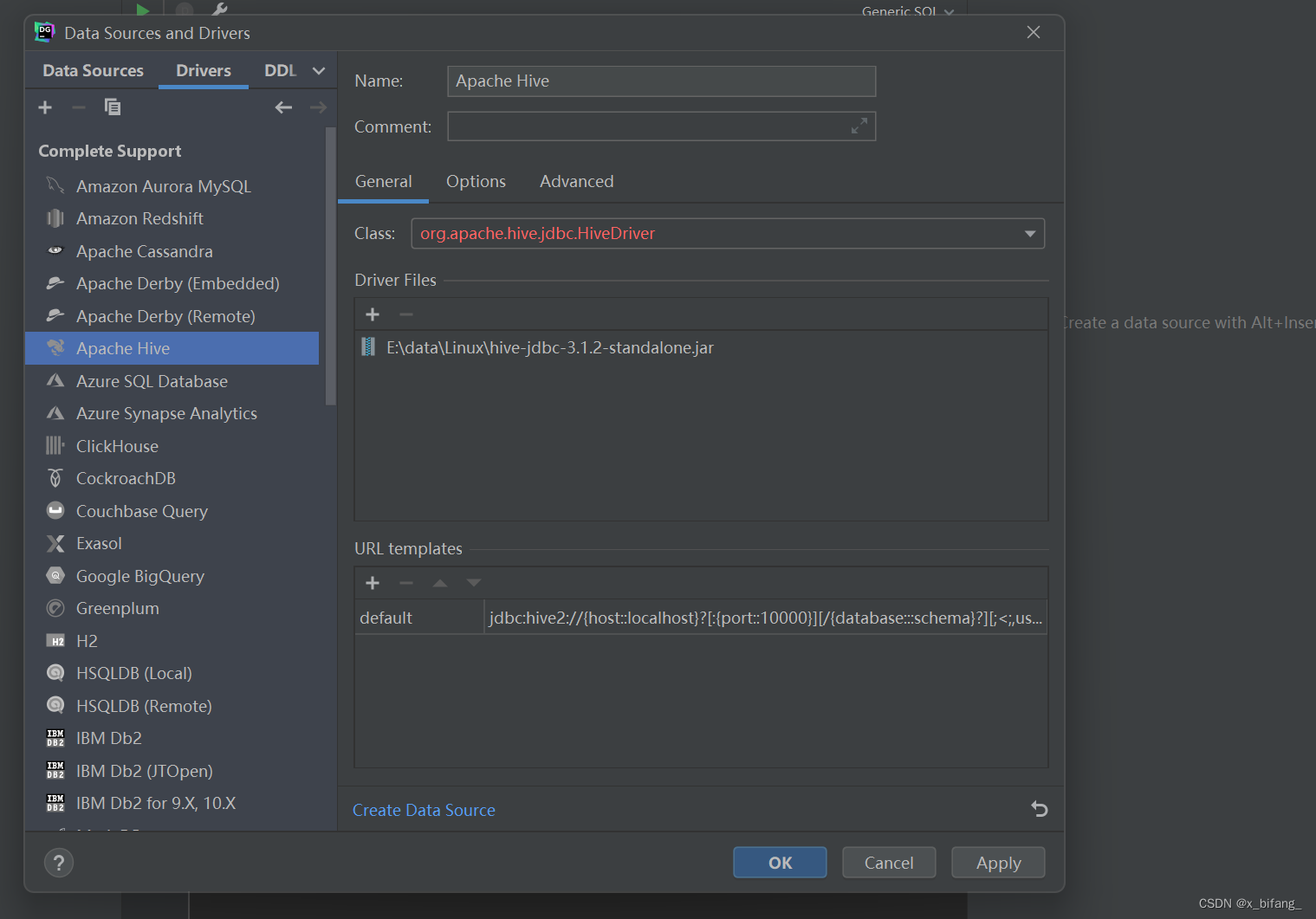This screenshot has height=919, width=1316.
Task: Open help with question mark button
Action: (59, 863)
